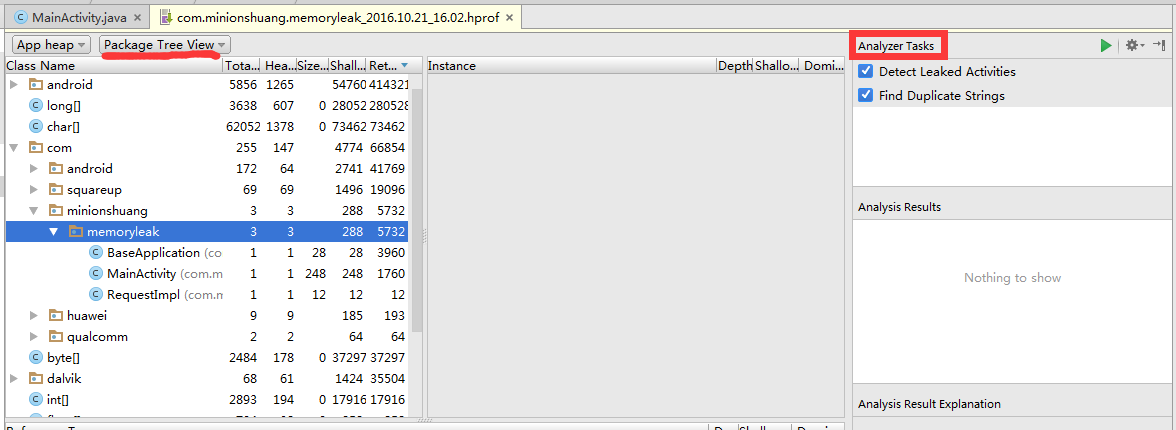Toggle Find Duplicate Strings checkbox
This screenshot has height=430, width=1176.
tap(866, 95)
